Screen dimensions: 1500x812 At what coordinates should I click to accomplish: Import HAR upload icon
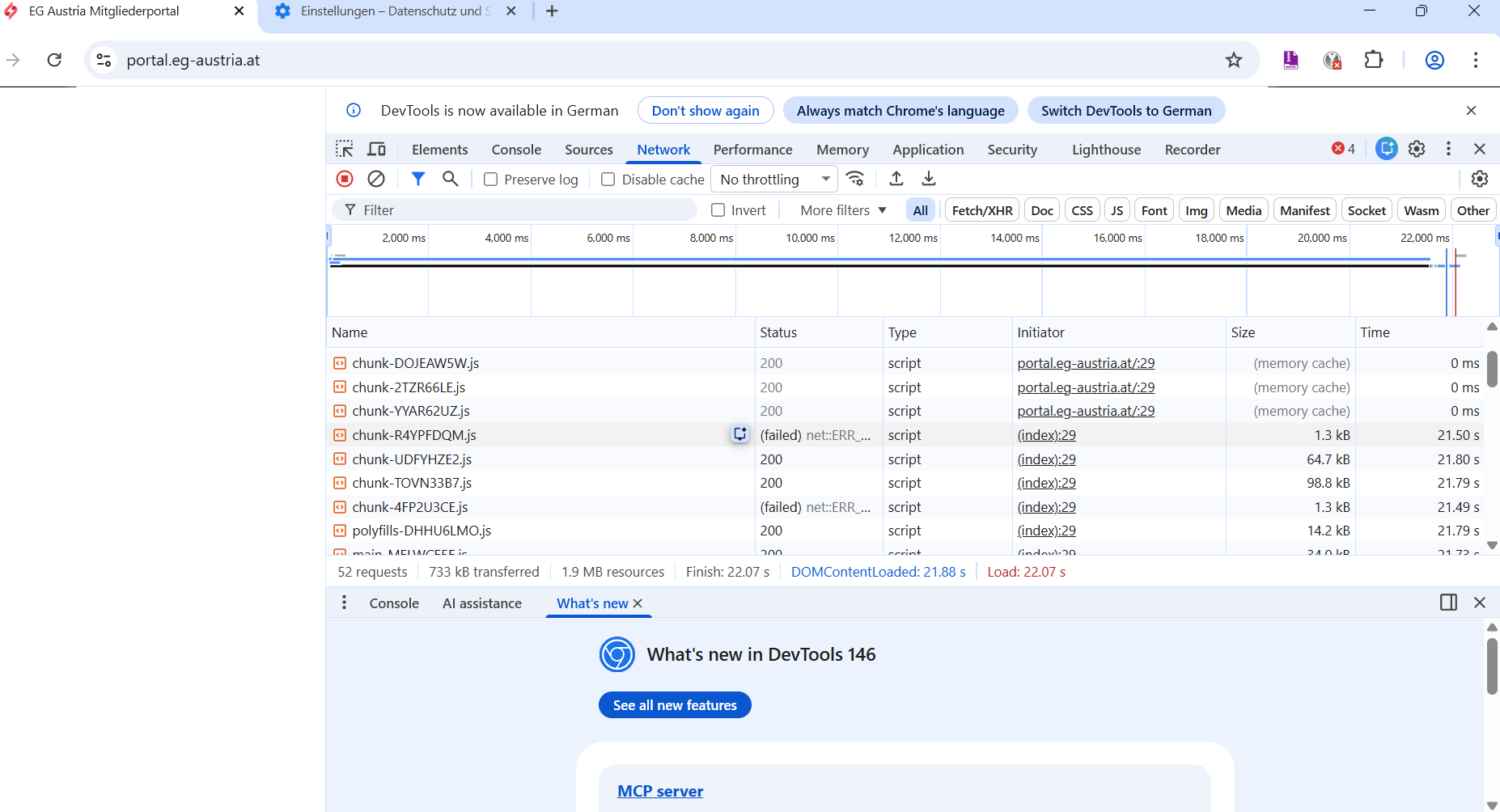pos(896,179)
